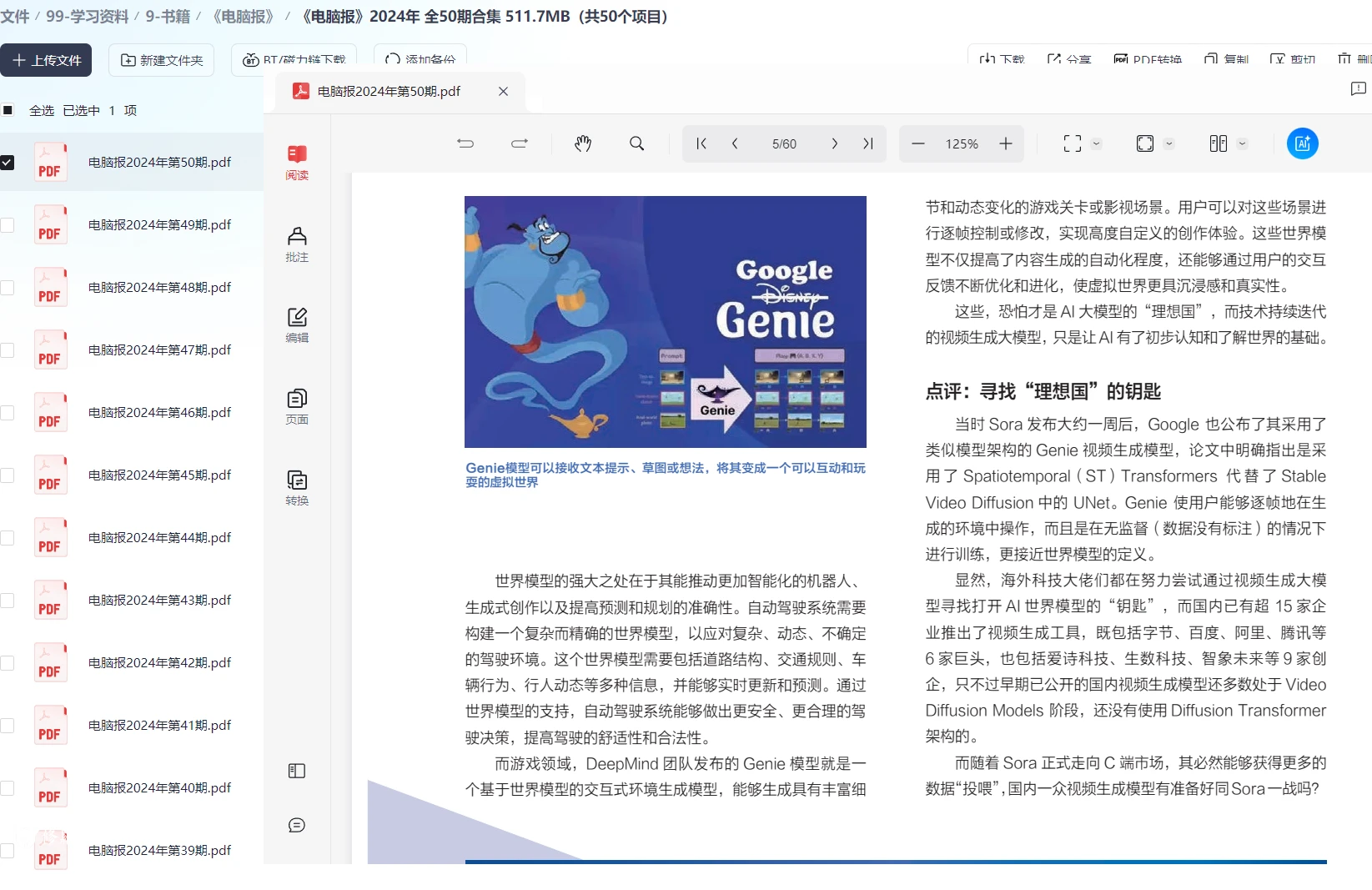The image size is (1372, 890).
Task: Check the 电脑报2024年第42期.pdf checkbox
Action: coord(8,662)
